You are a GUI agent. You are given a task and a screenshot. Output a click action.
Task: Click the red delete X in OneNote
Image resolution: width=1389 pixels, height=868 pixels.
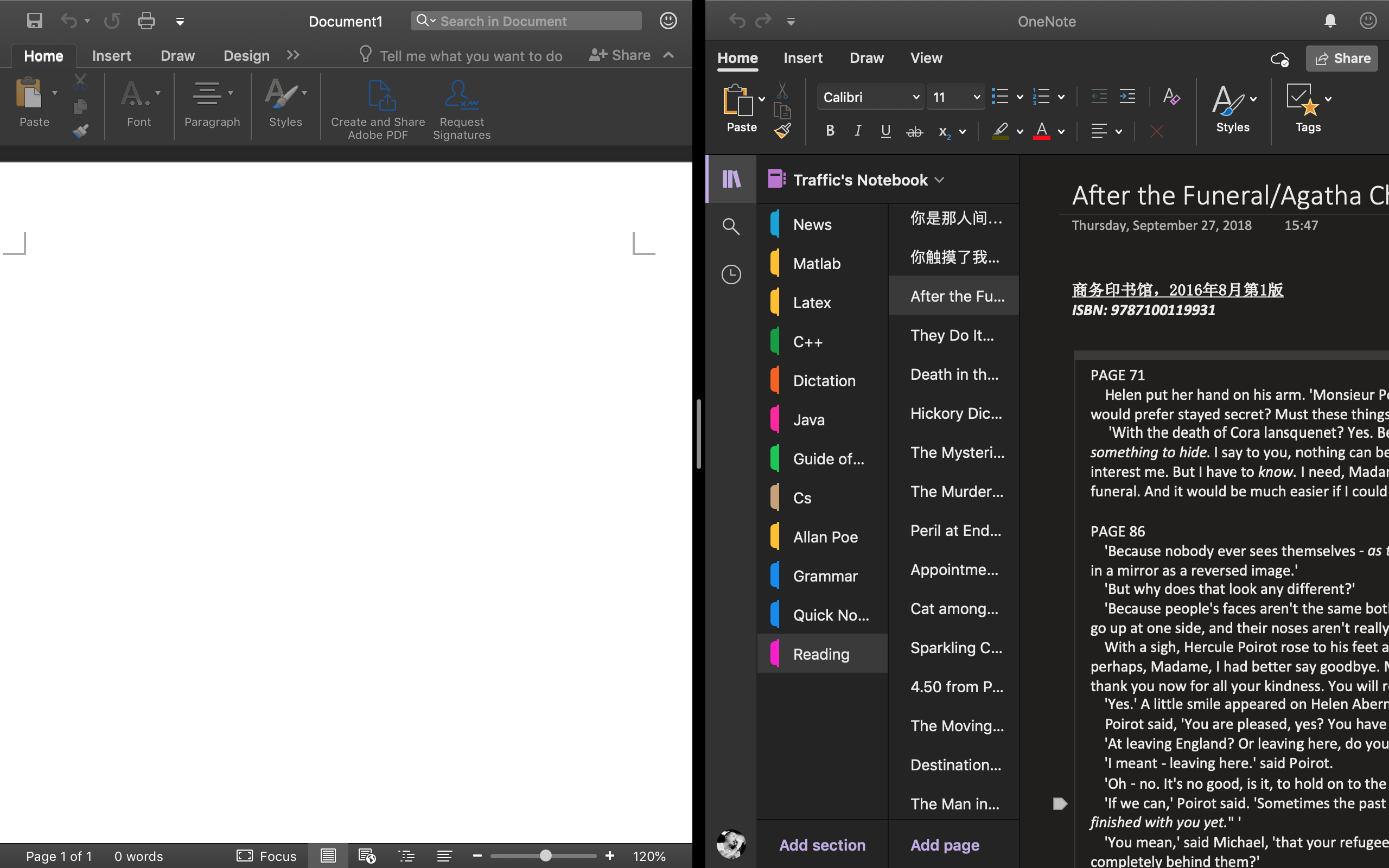(x=1157, y=132)
